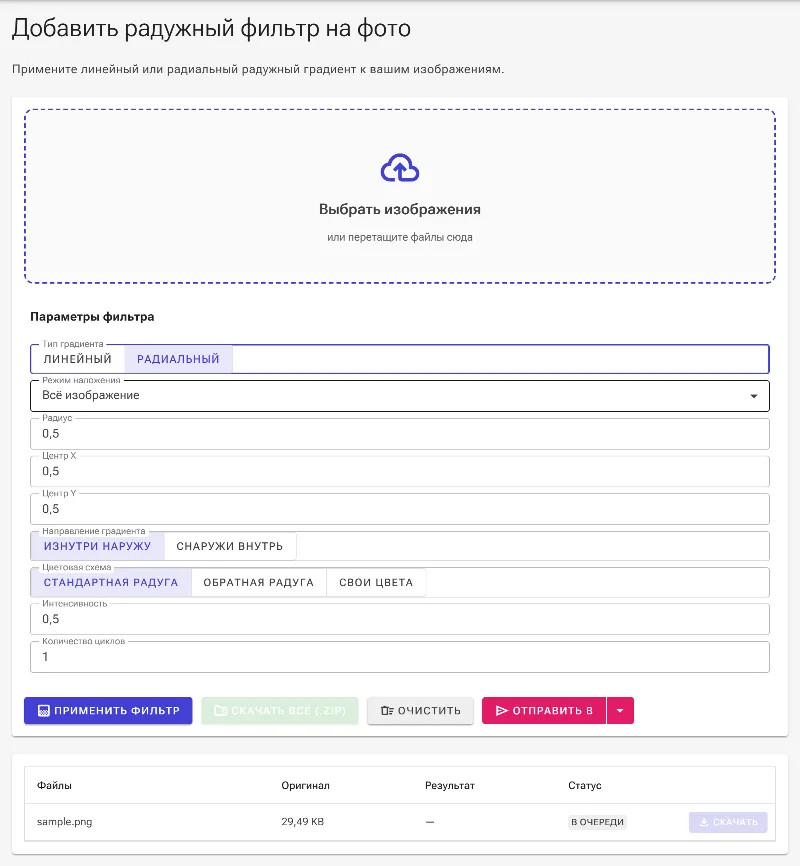Click the ОЧИСТИТЬ button
800x866 pixels.
pyautogui.click(x=420, y=711)
